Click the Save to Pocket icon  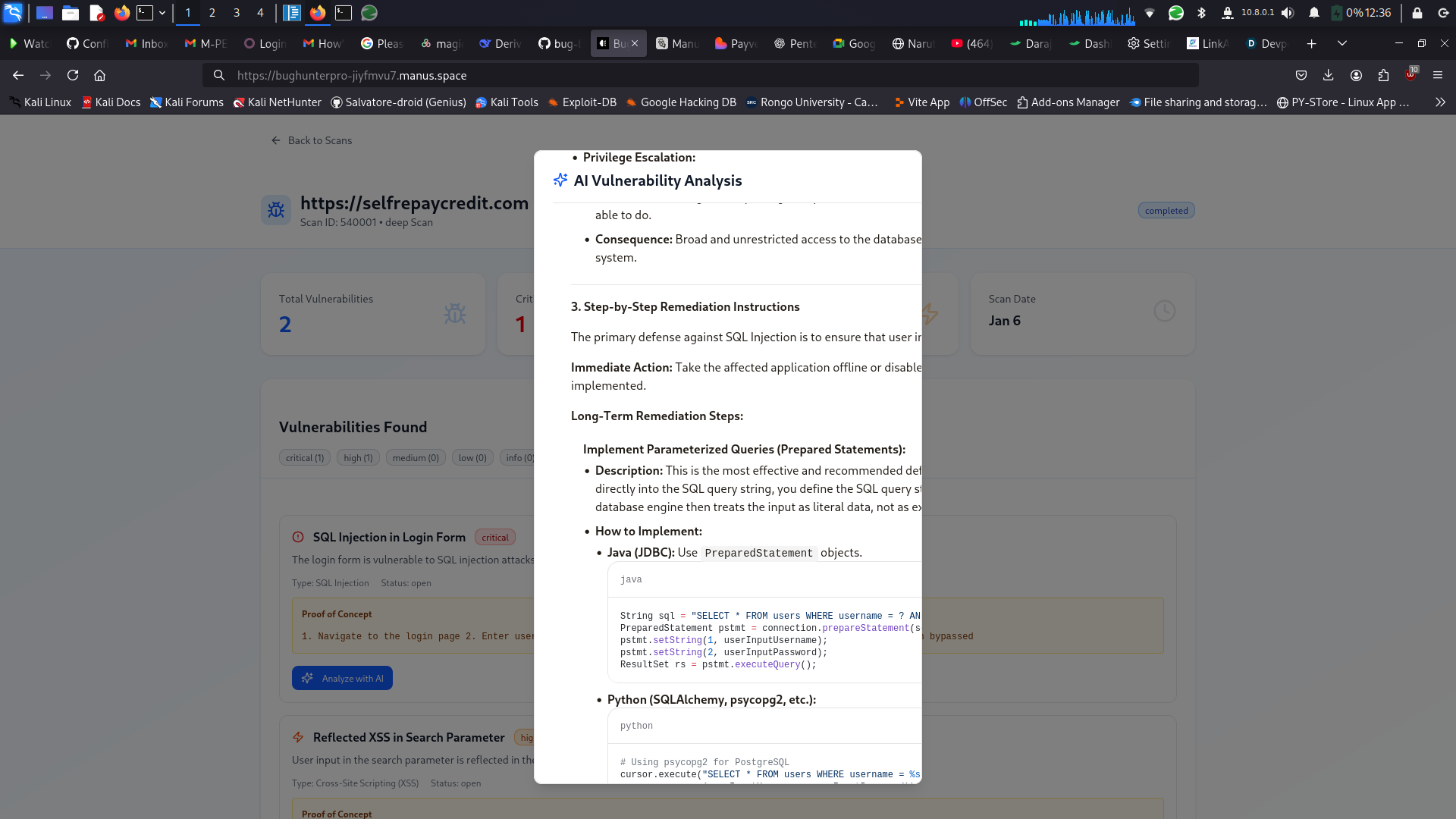1301,75
